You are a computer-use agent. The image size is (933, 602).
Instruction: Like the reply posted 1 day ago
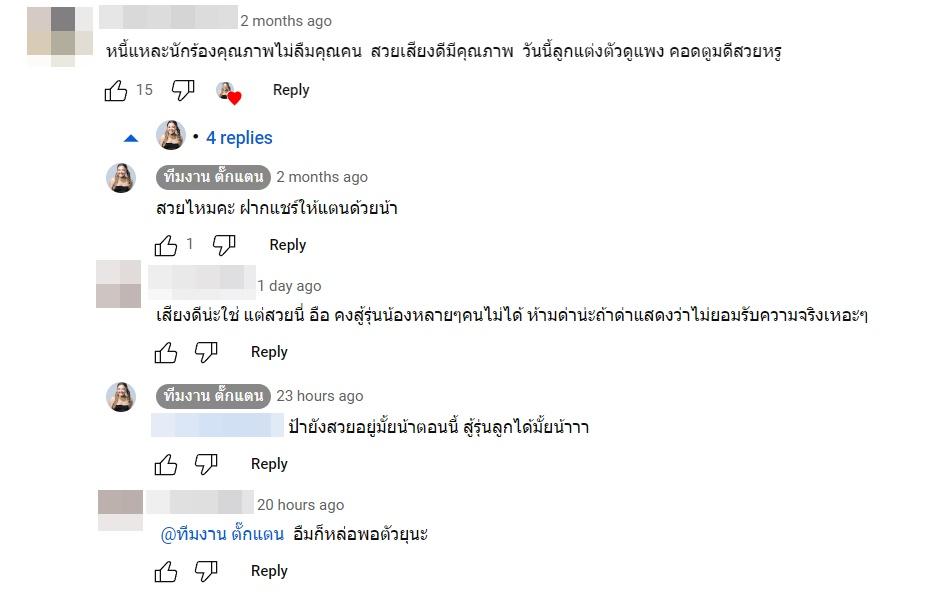(x=166, y=352)
